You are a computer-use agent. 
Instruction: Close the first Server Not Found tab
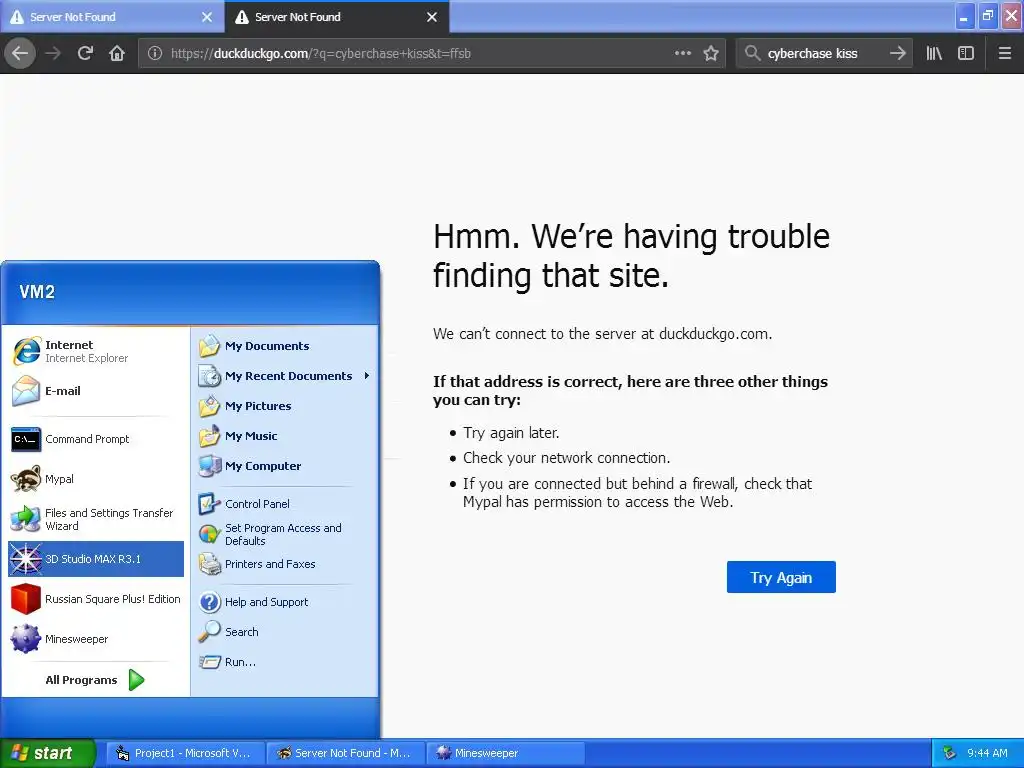tap(206, 17)
